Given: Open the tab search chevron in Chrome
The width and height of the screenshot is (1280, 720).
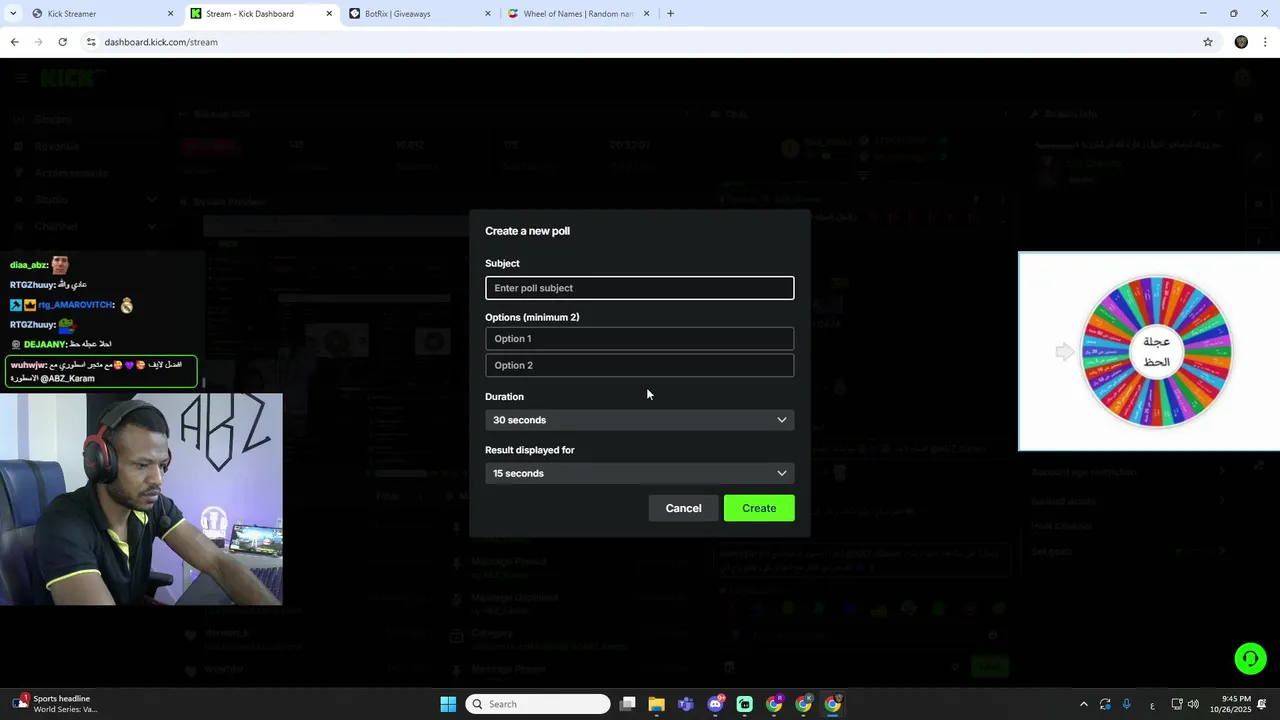Looking at the screenshot, I should click(x=13, y=14).
